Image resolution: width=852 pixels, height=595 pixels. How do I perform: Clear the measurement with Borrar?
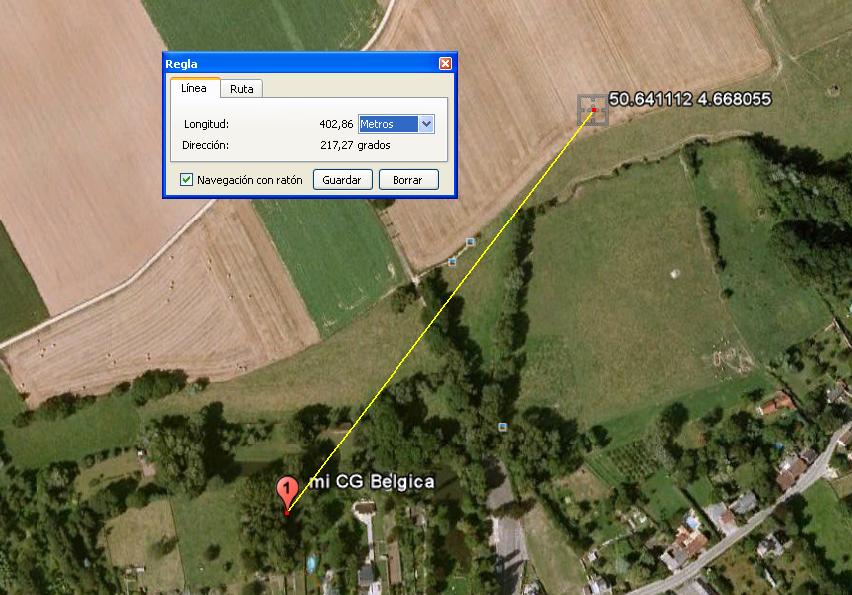[x=409, y=180]
